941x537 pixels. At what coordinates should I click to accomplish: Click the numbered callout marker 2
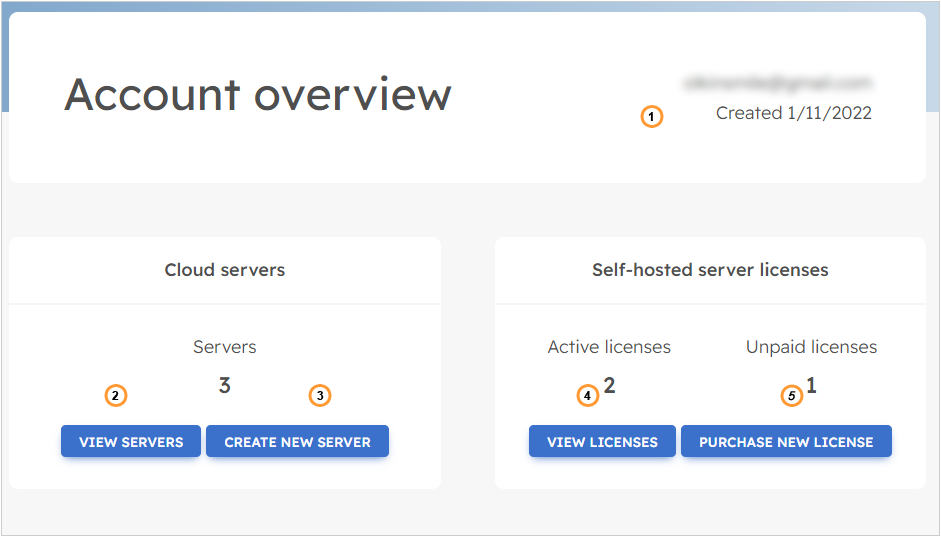pyautogui.click(x=116, y=396)
